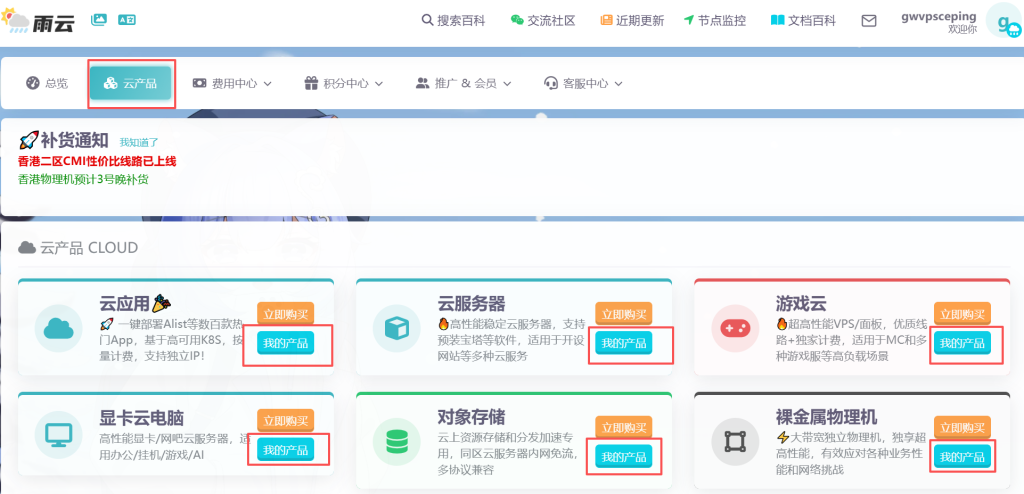Click the 对象存储 database icon
This screenshot has width=1024, height=494.
[396, 442]
